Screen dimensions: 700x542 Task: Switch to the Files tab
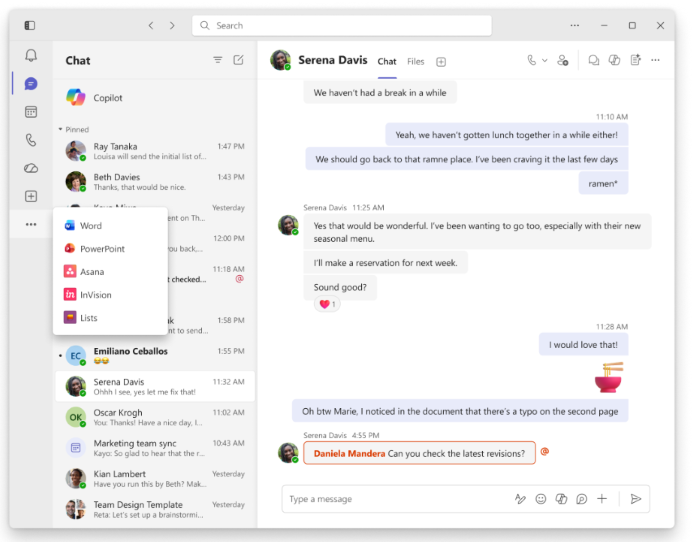[x=415, y=62]
